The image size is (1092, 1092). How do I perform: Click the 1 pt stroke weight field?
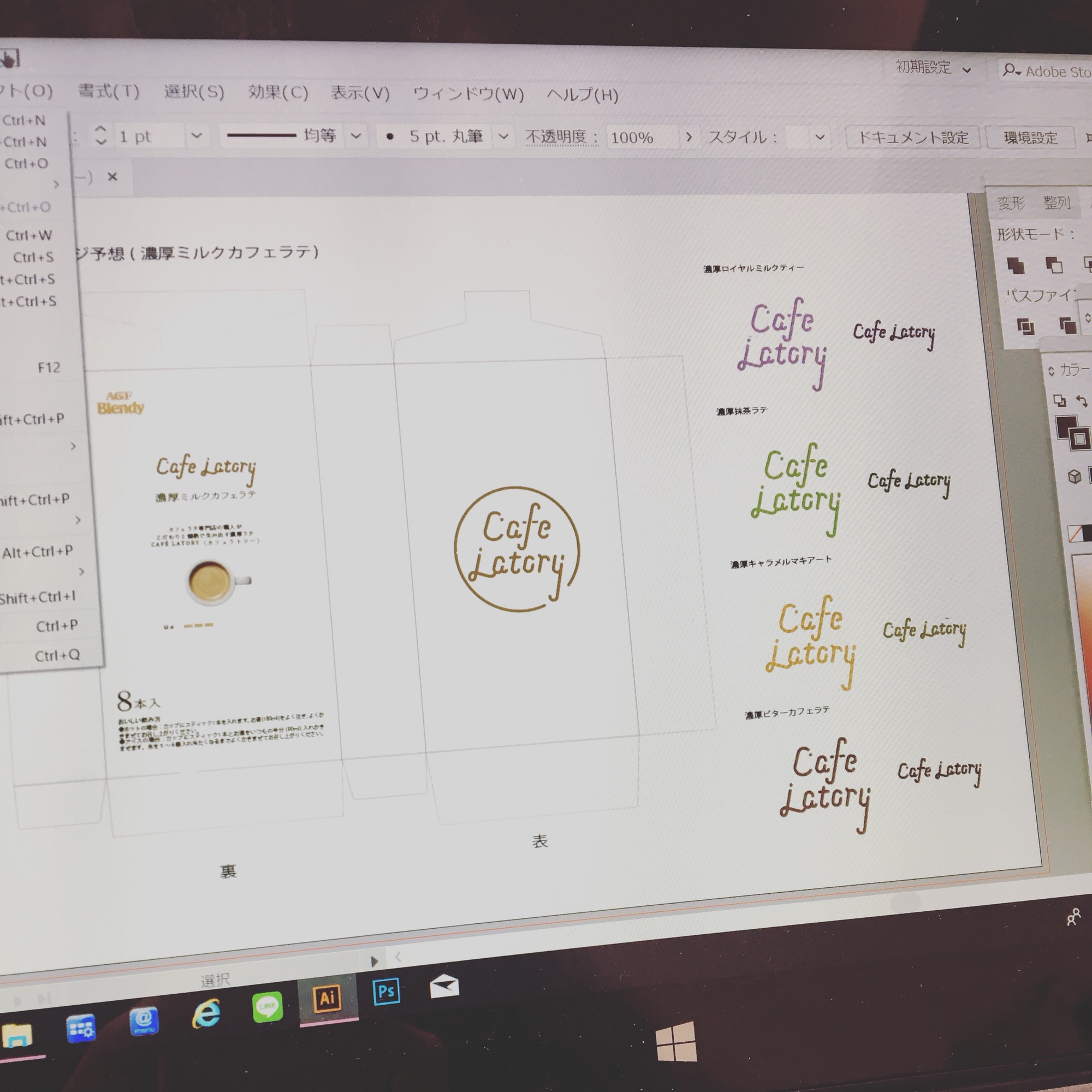point(150,136)
